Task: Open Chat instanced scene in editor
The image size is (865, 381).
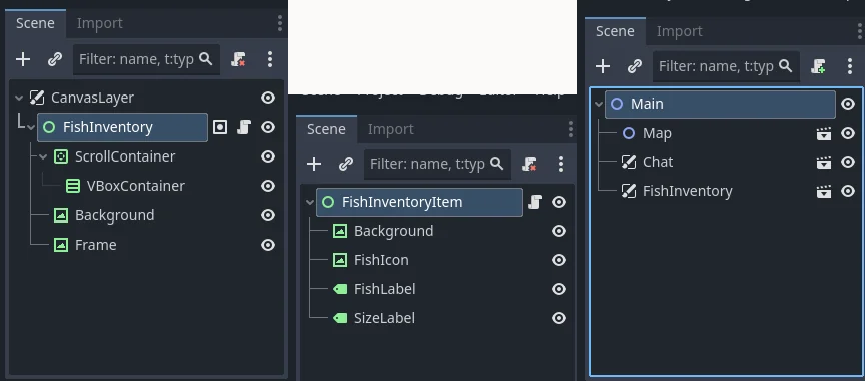Action: (x=824, y=163)
